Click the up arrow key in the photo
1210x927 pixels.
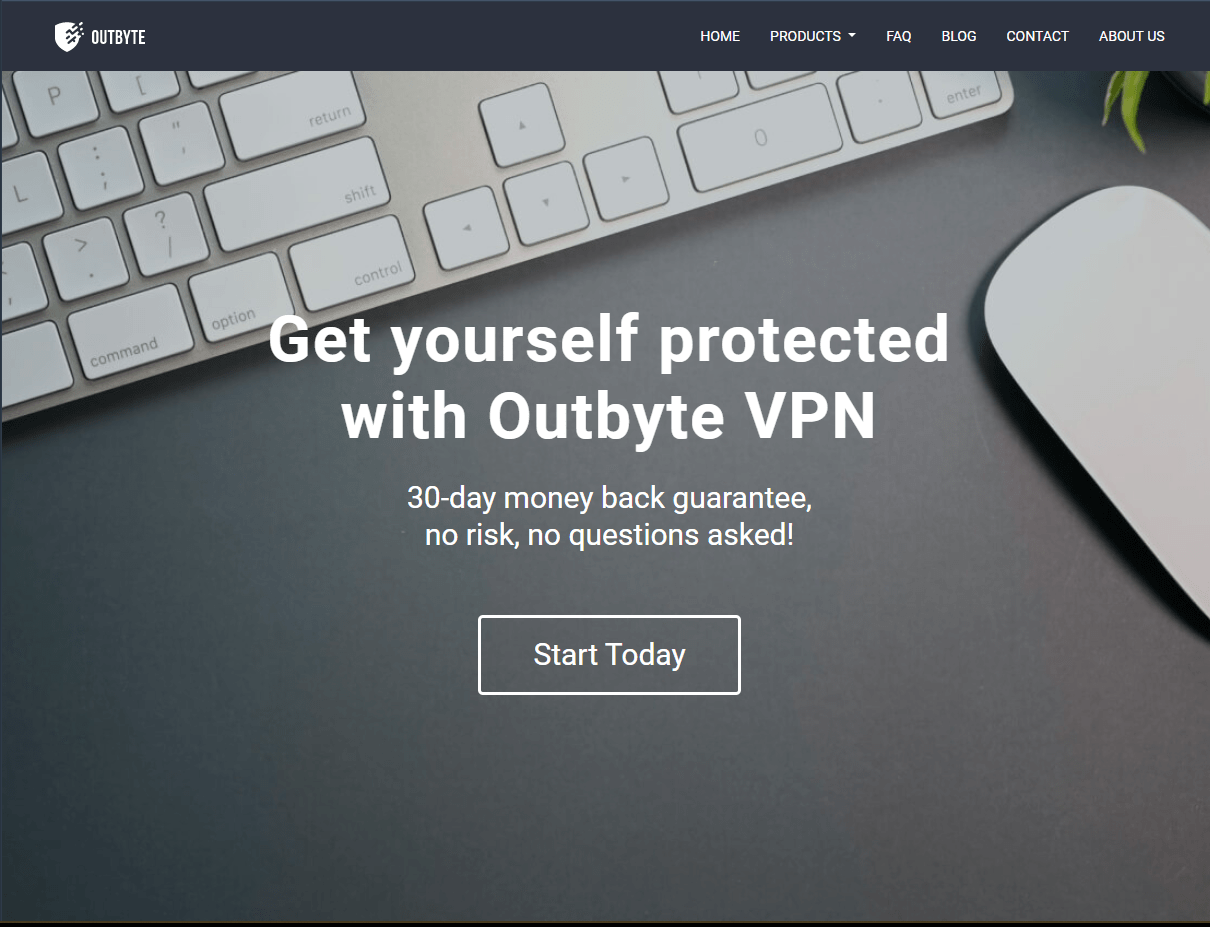(522, 127)
